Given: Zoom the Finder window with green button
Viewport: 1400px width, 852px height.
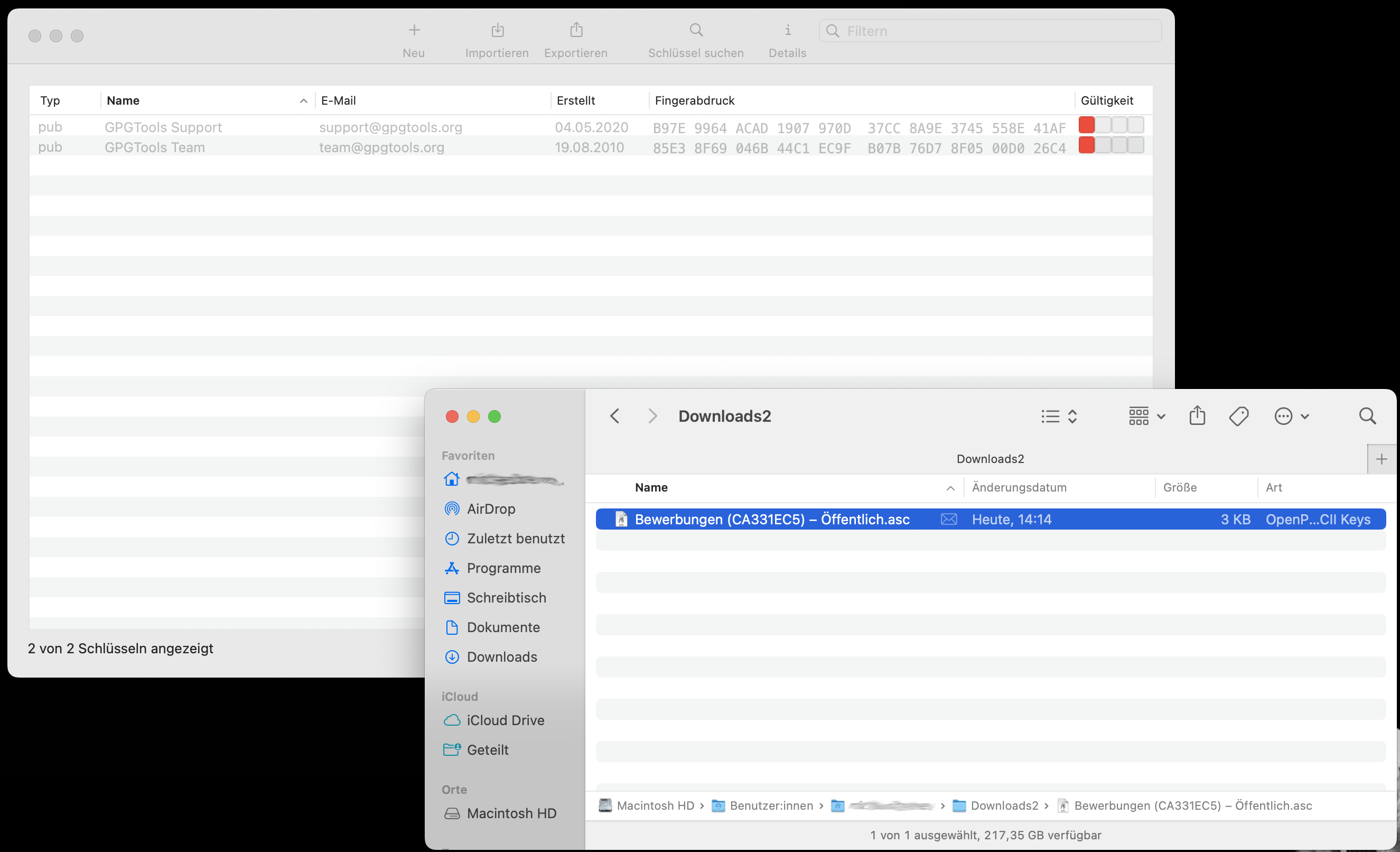Looking at the screenshot, I should 494,416.
